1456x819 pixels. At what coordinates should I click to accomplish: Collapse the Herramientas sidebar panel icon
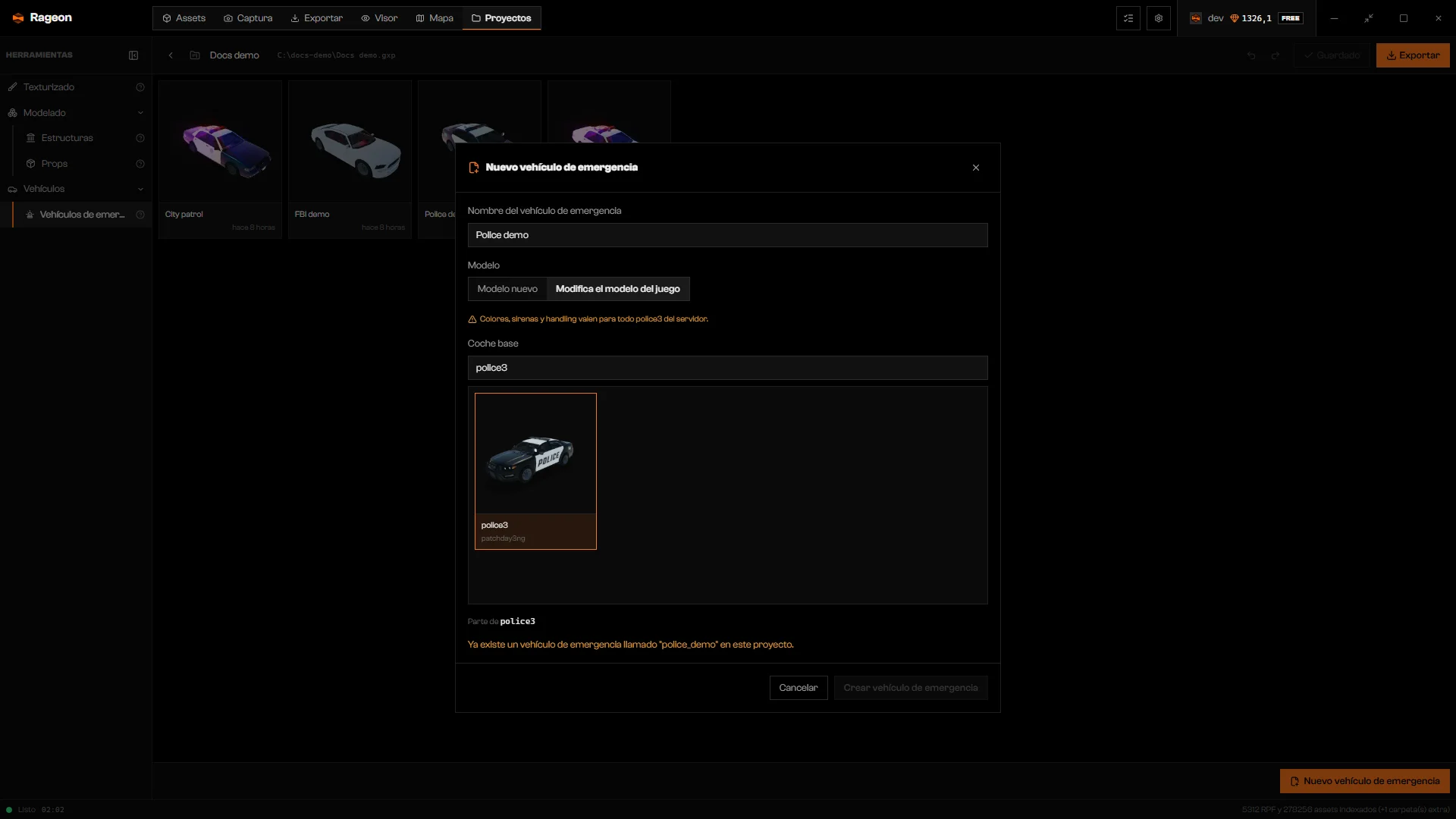coord(133,55)
